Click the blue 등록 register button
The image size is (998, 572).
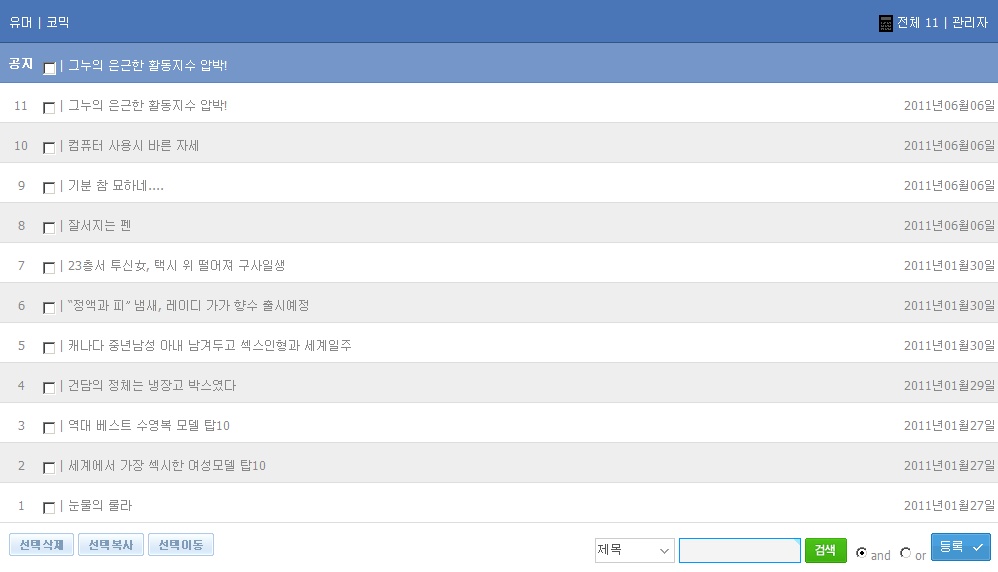[x=960, y=547]
